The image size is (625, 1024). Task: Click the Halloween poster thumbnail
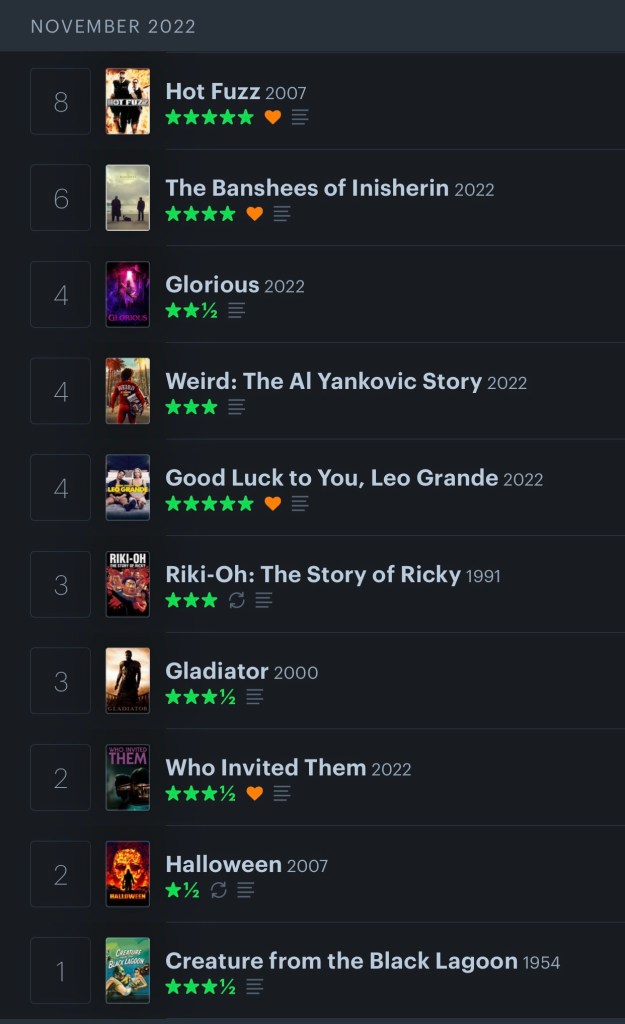point(128,873)
